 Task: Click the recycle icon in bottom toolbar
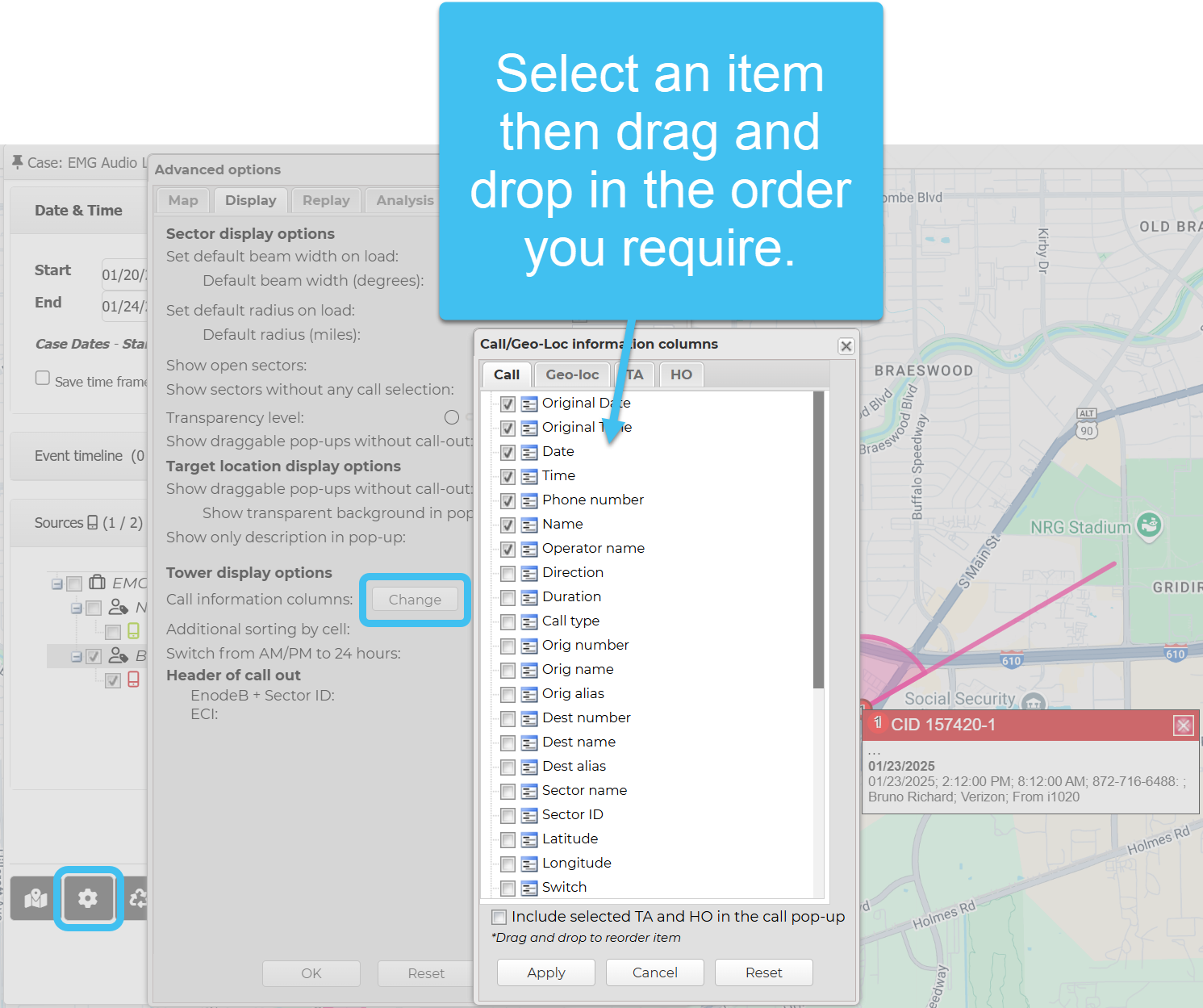pos(138,898)
